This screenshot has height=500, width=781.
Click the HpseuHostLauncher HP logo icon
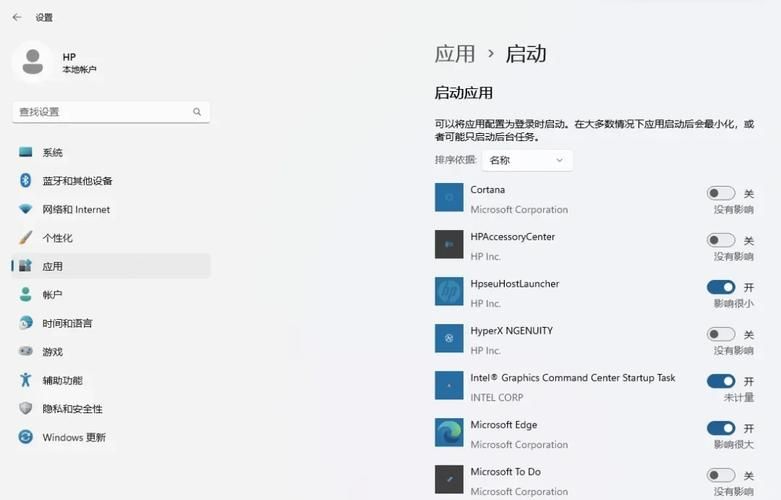click(449, 291)
